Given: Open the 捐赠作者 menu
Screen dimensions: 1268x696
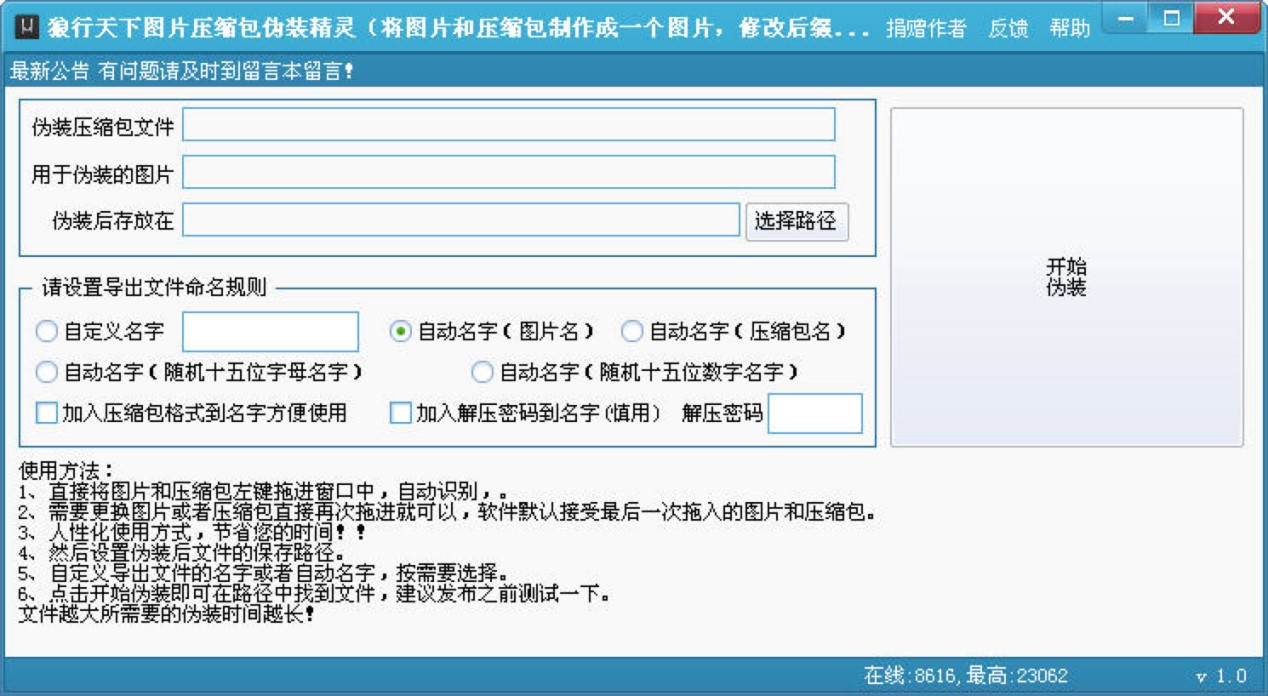Looking at the screenshot, I should [926, 28].
